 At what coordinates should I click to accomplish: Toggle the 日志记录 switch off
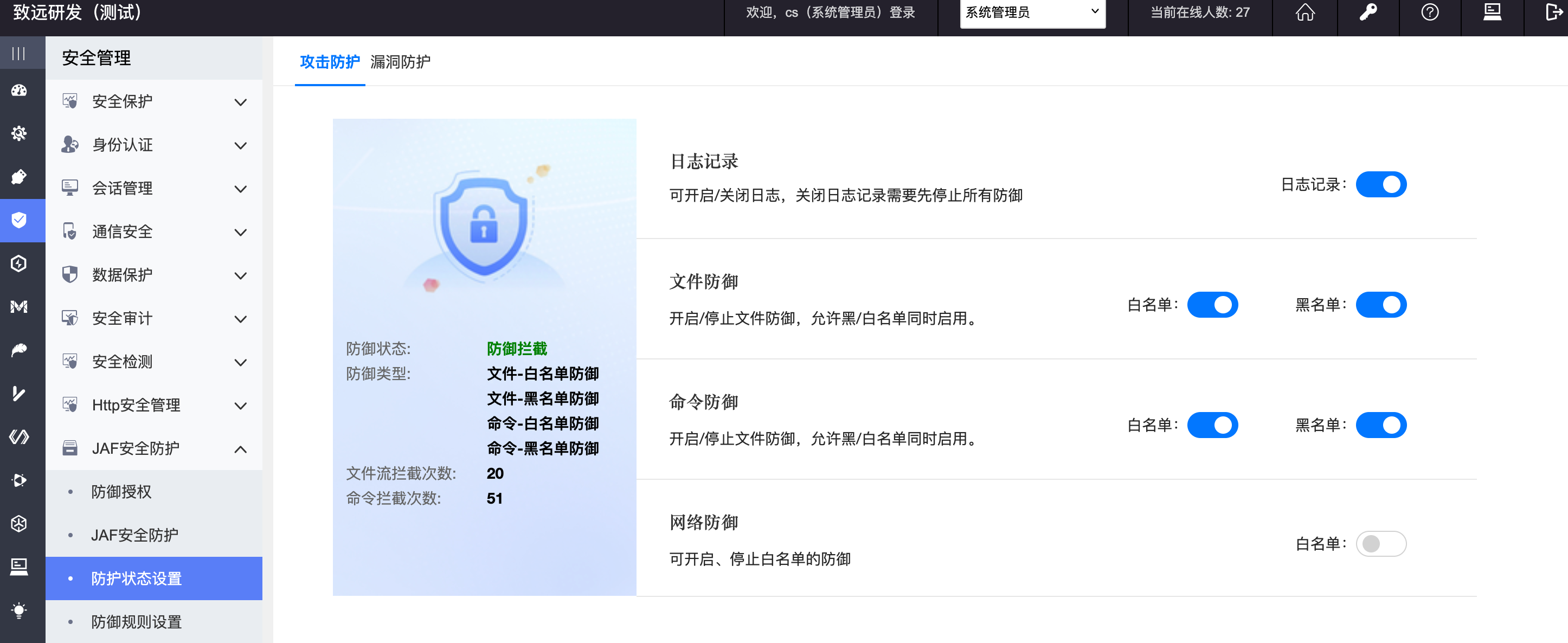pos(1380,184)
